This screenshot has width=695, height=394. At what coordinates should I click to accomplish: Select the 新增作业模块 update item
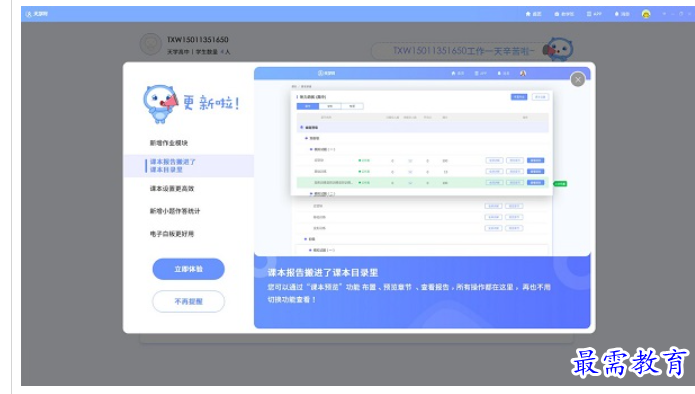pos(169,143)
